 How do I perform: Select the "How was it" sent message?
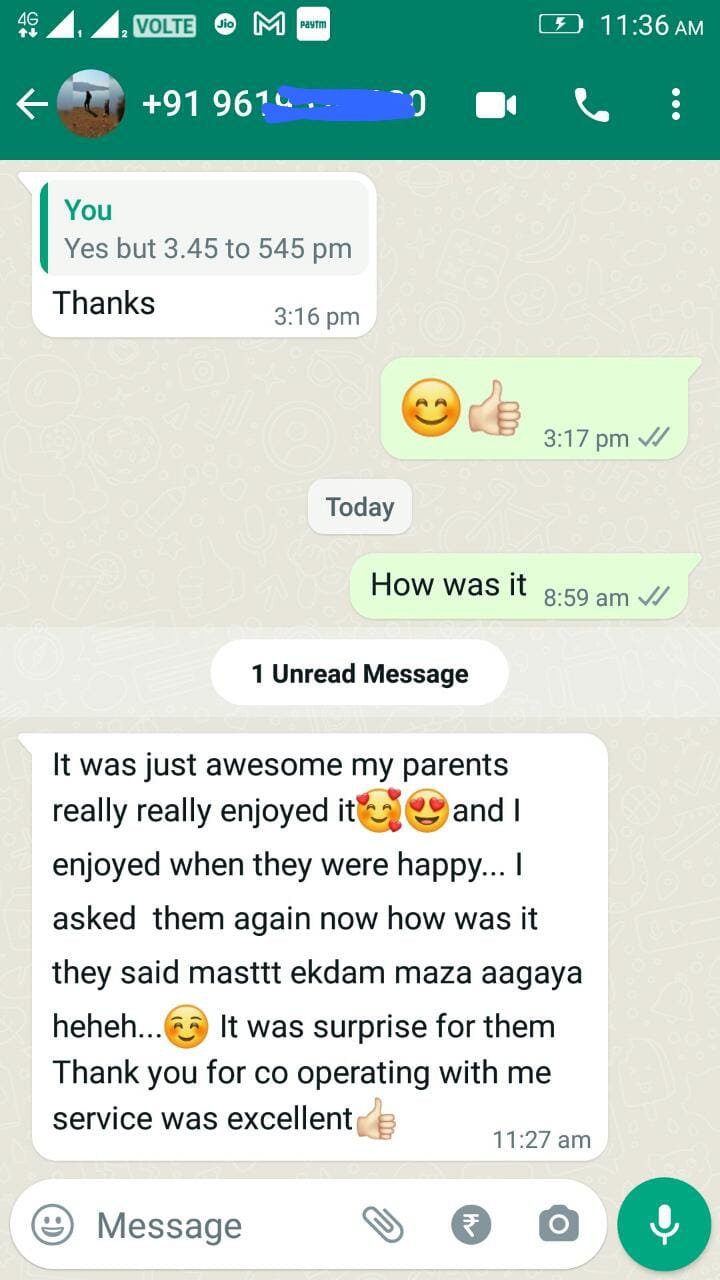pos(519,586)
